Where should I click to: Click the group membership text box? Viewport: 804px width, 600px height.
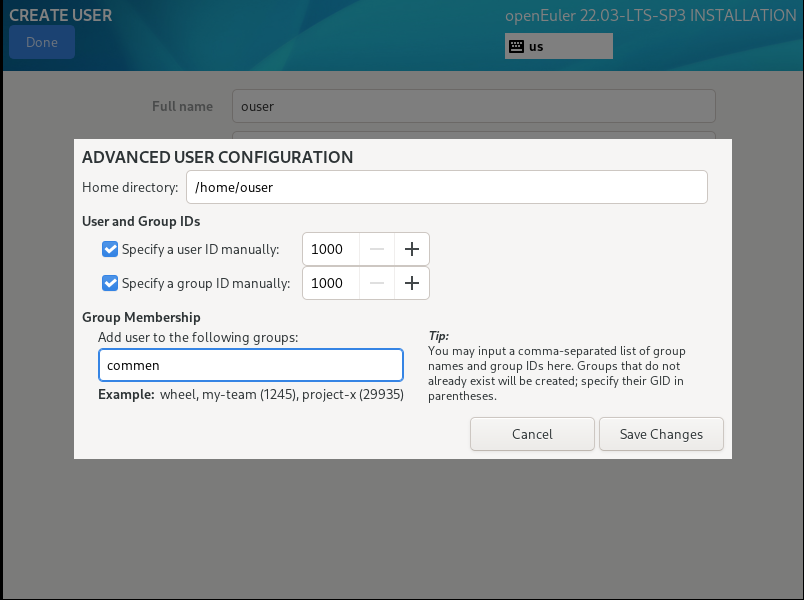coord(250,365)
